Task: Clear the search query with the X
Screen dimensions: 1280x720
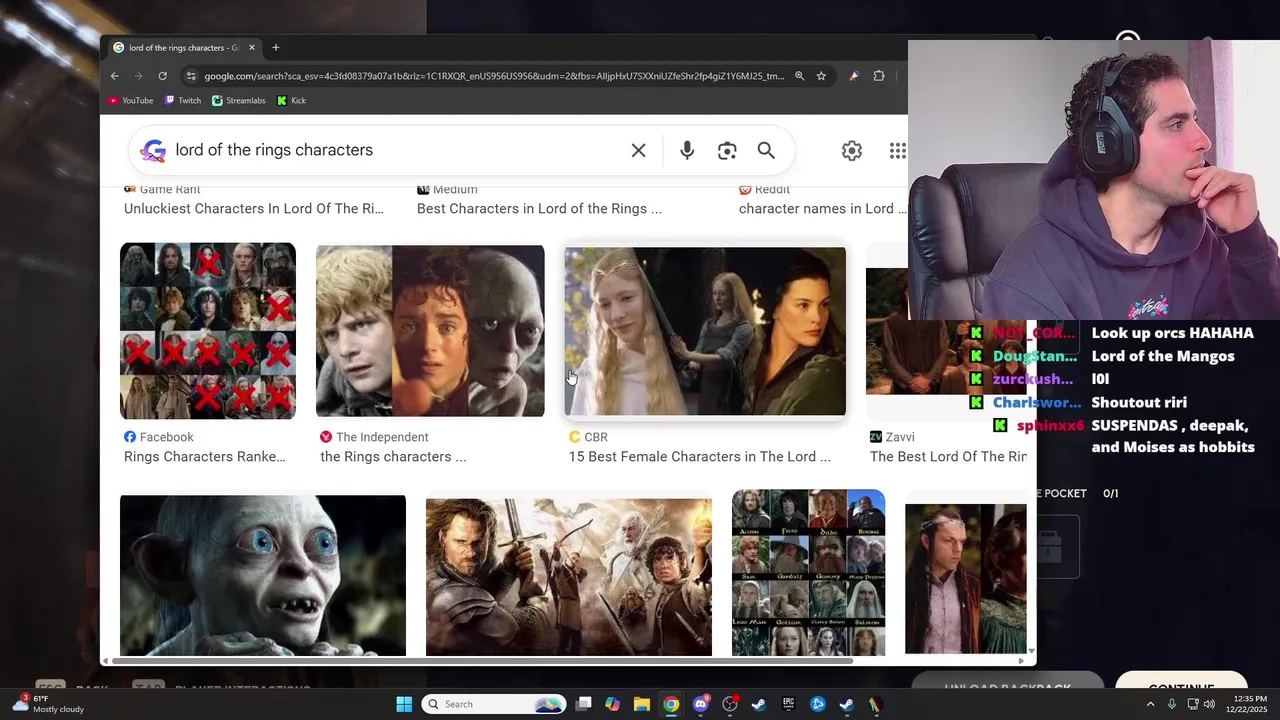Action: click(x=638, y=150)
